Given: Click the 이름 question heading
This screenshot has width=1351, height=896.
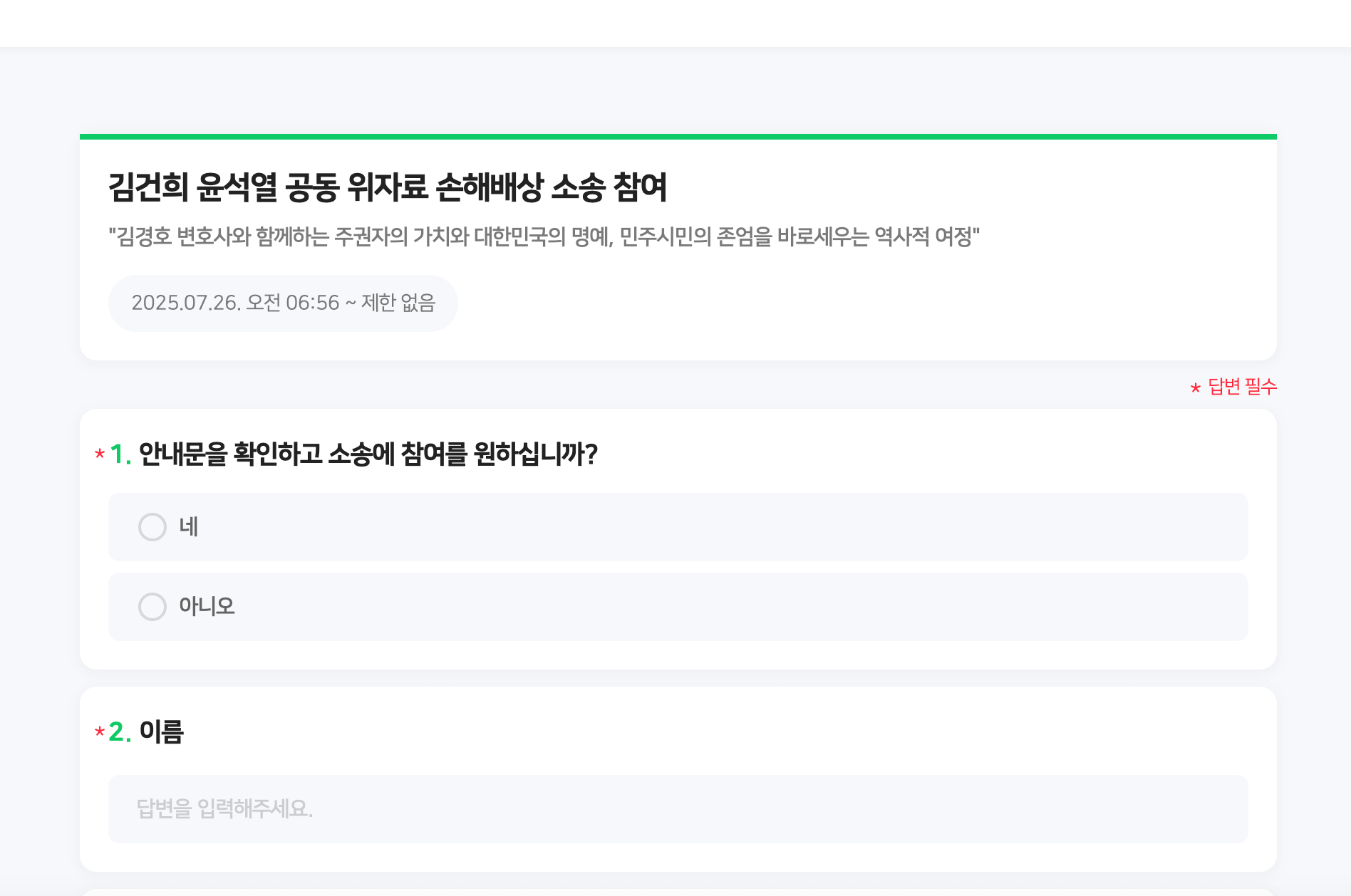Looking at the screenshot, I should pyautogui.click(x=162, y=734).
